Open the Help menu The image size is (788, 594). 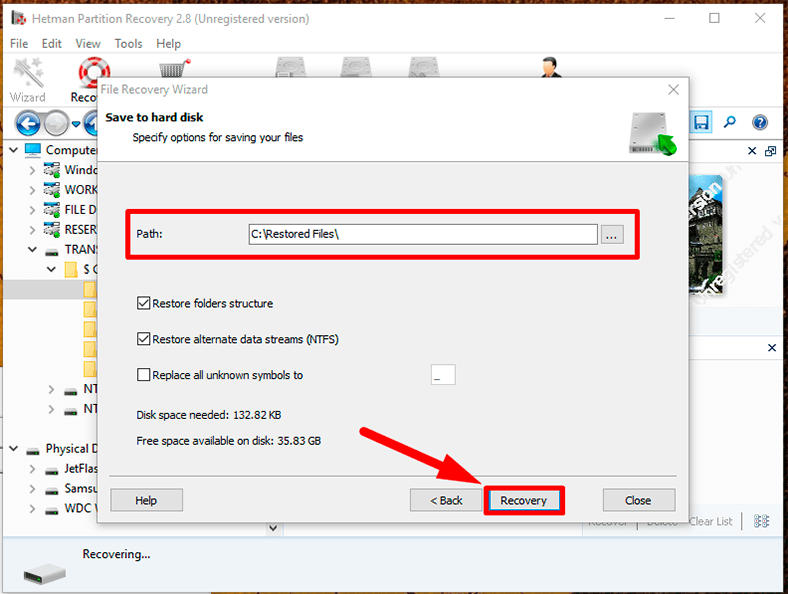click(x=168, y=44)
